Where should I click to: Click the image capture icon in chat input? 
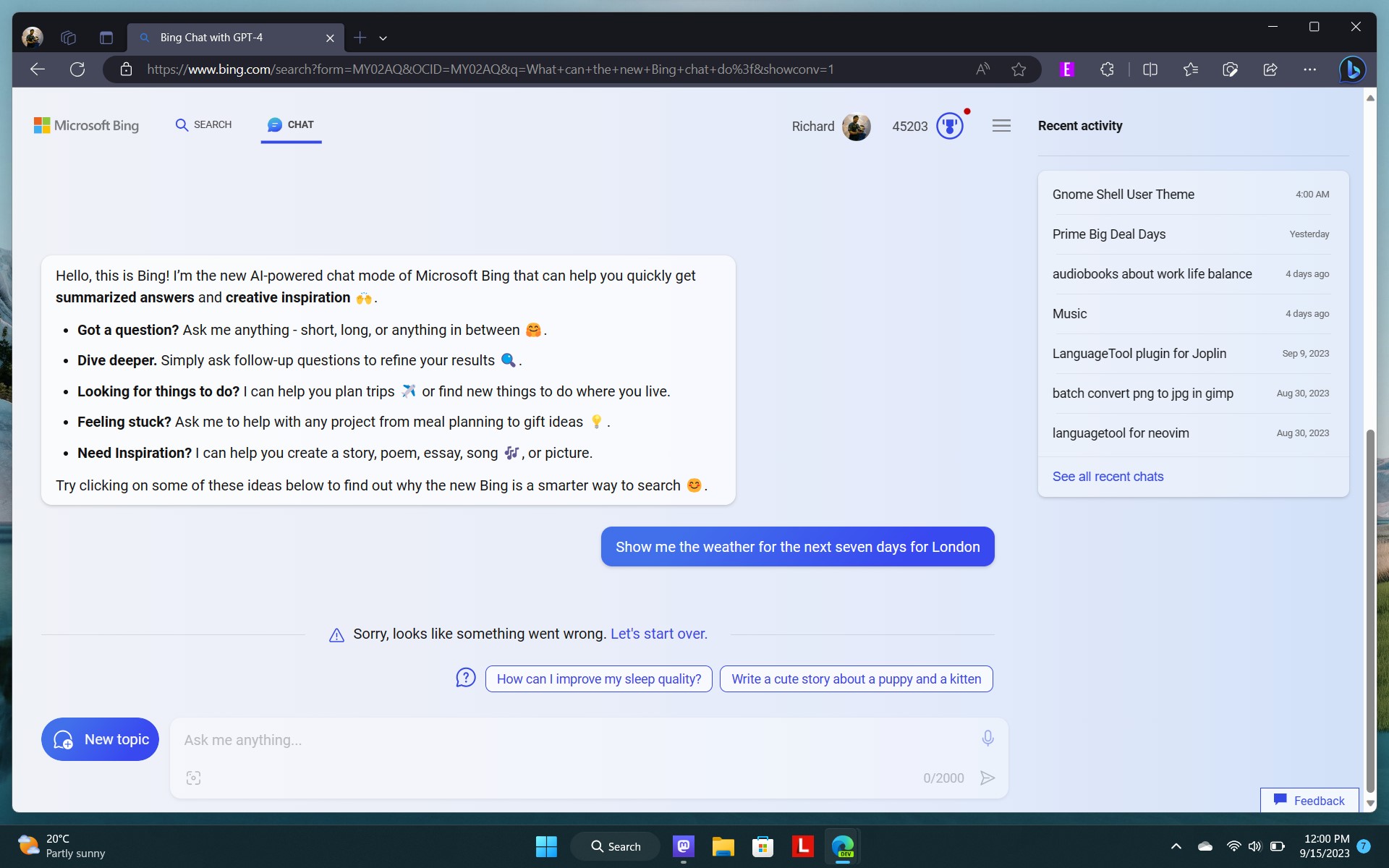click(x=193, y=778)
